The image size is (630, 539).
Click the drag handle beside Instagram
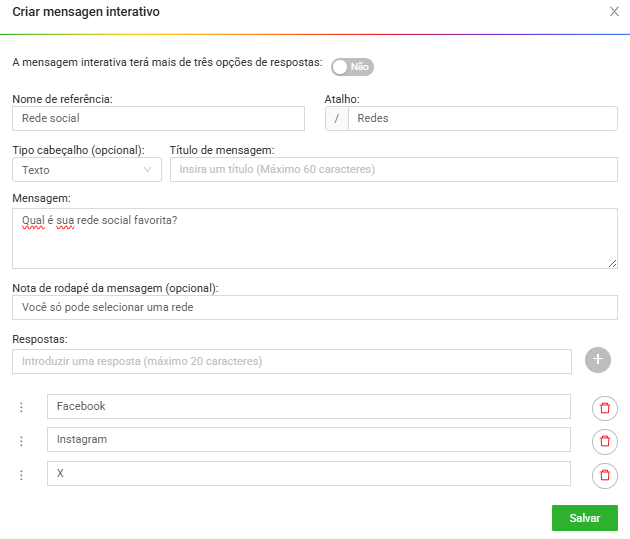point(21,441)
